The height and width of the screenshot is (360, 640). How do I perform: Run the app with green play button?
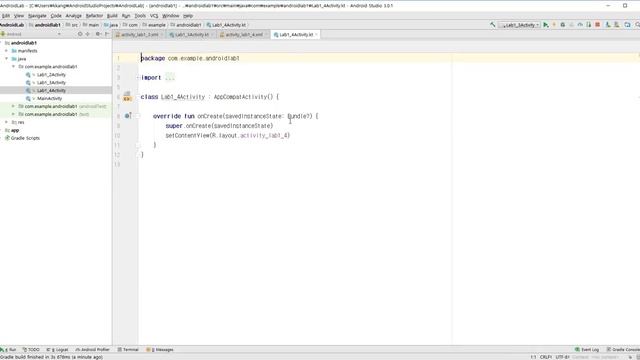(x=546, y=25)
